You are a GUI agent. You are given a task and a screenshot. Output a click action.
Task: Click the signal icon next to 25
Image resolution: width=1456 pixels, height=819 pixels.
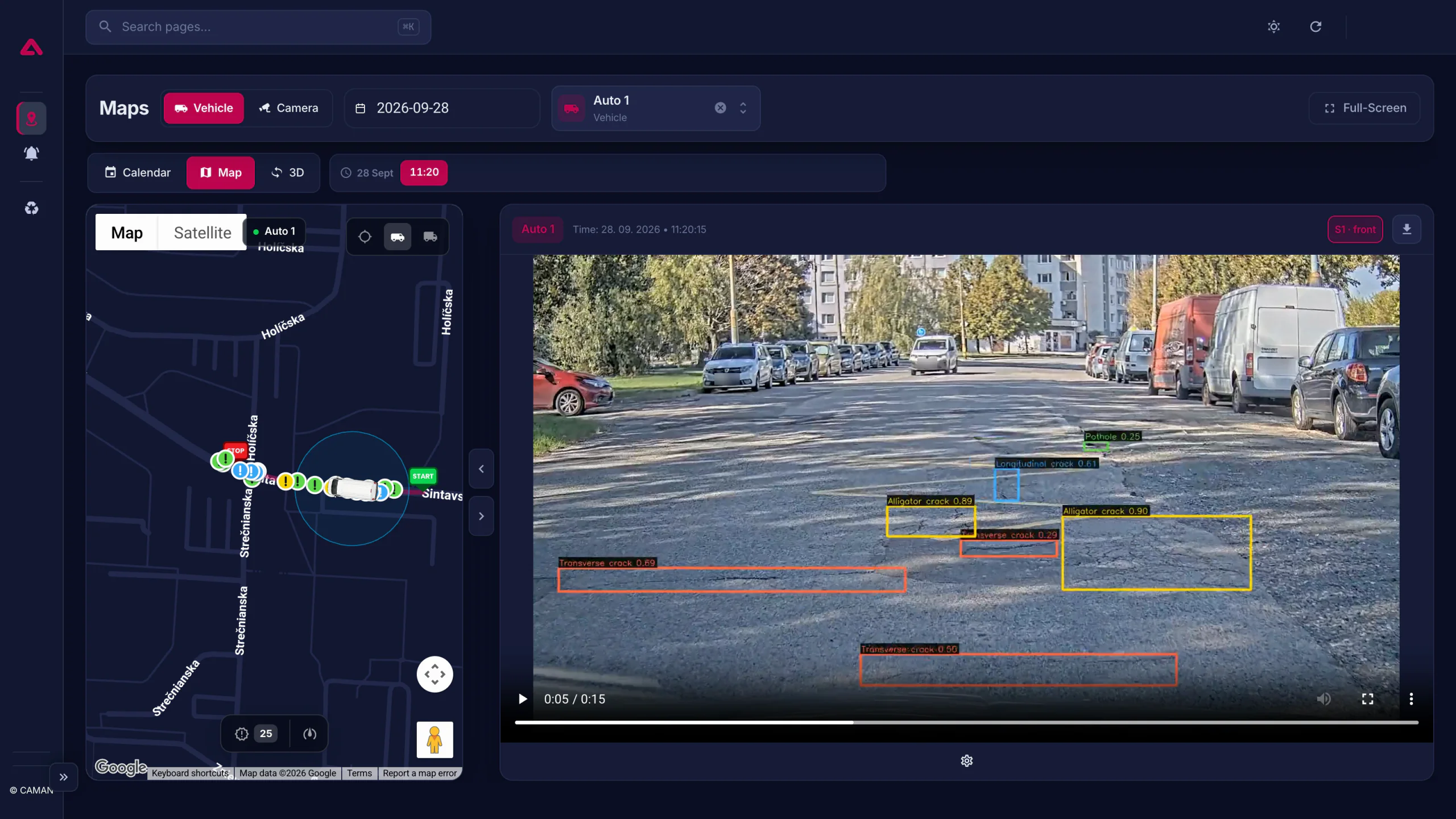(309, 734)
